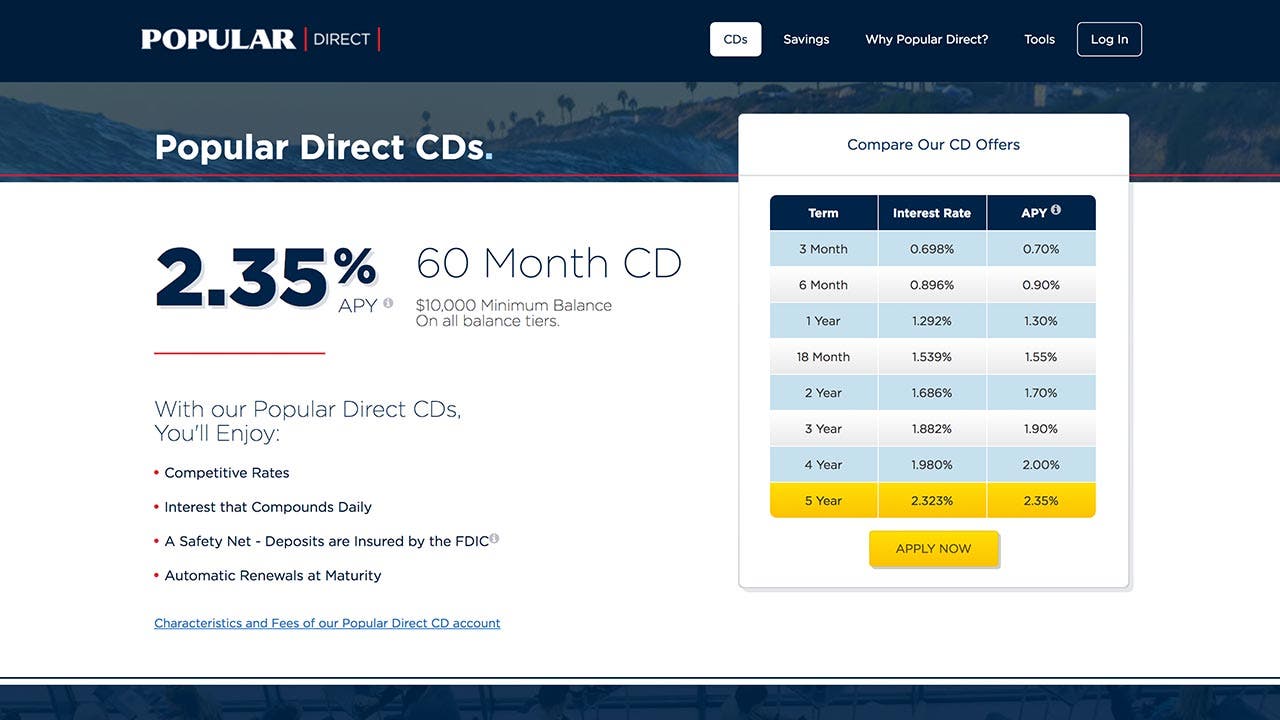Click the 2.323% interest rate cell
1280x720 pixels.
click(932, 501)
